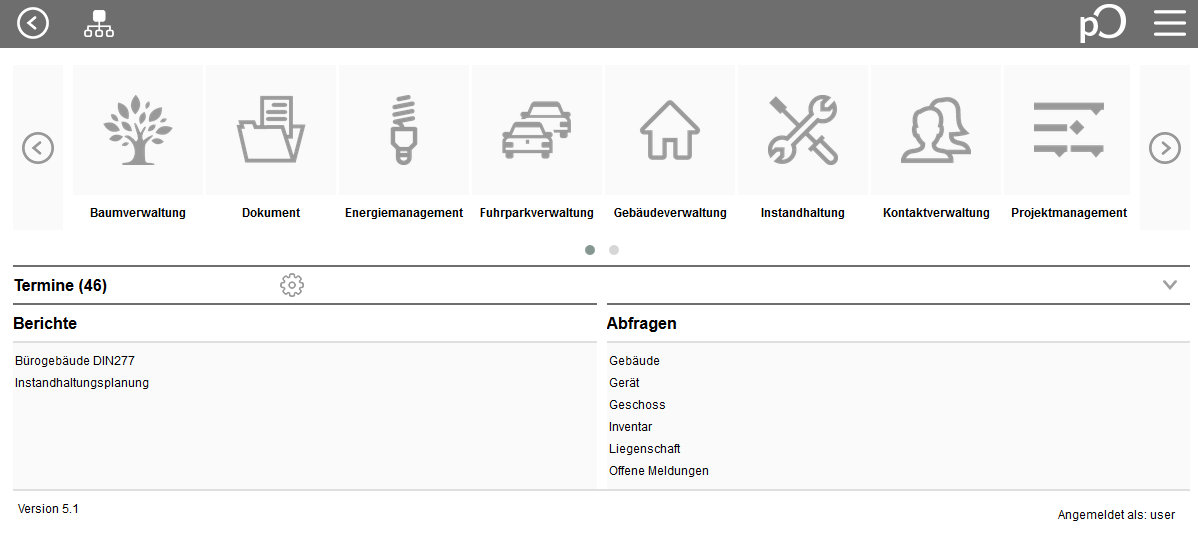Click the Gebäudeverwaltung label

pos(670,213)
